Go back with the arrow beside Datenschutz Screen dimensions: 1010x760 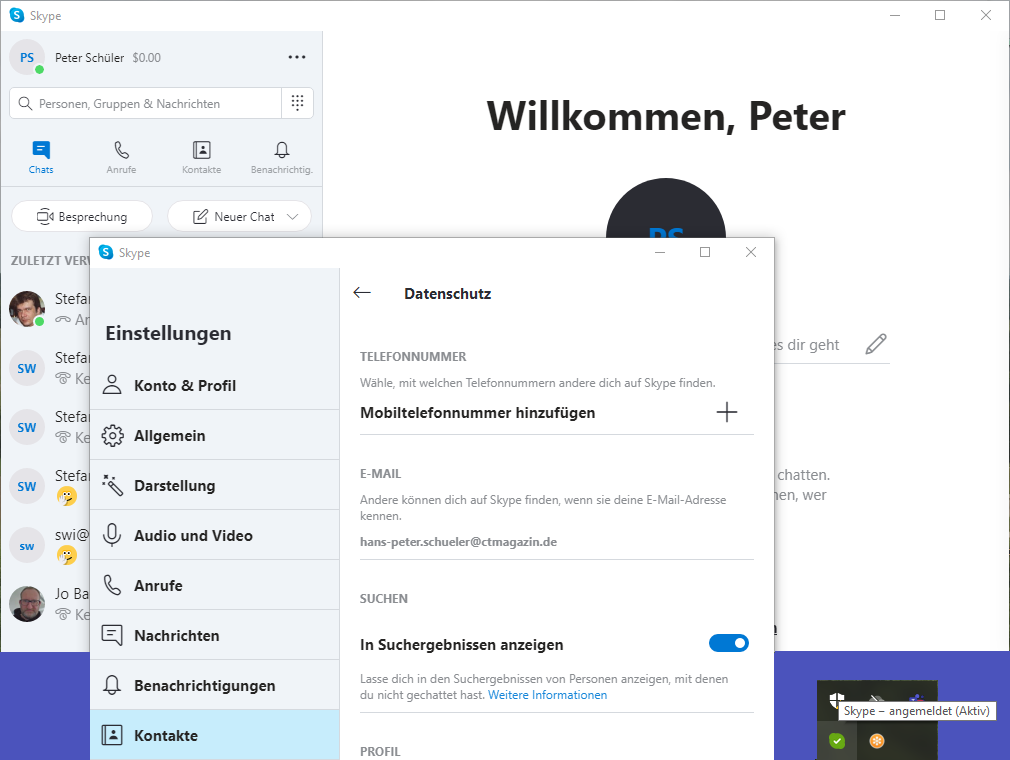pyautogui.click(x=362, y=293)
